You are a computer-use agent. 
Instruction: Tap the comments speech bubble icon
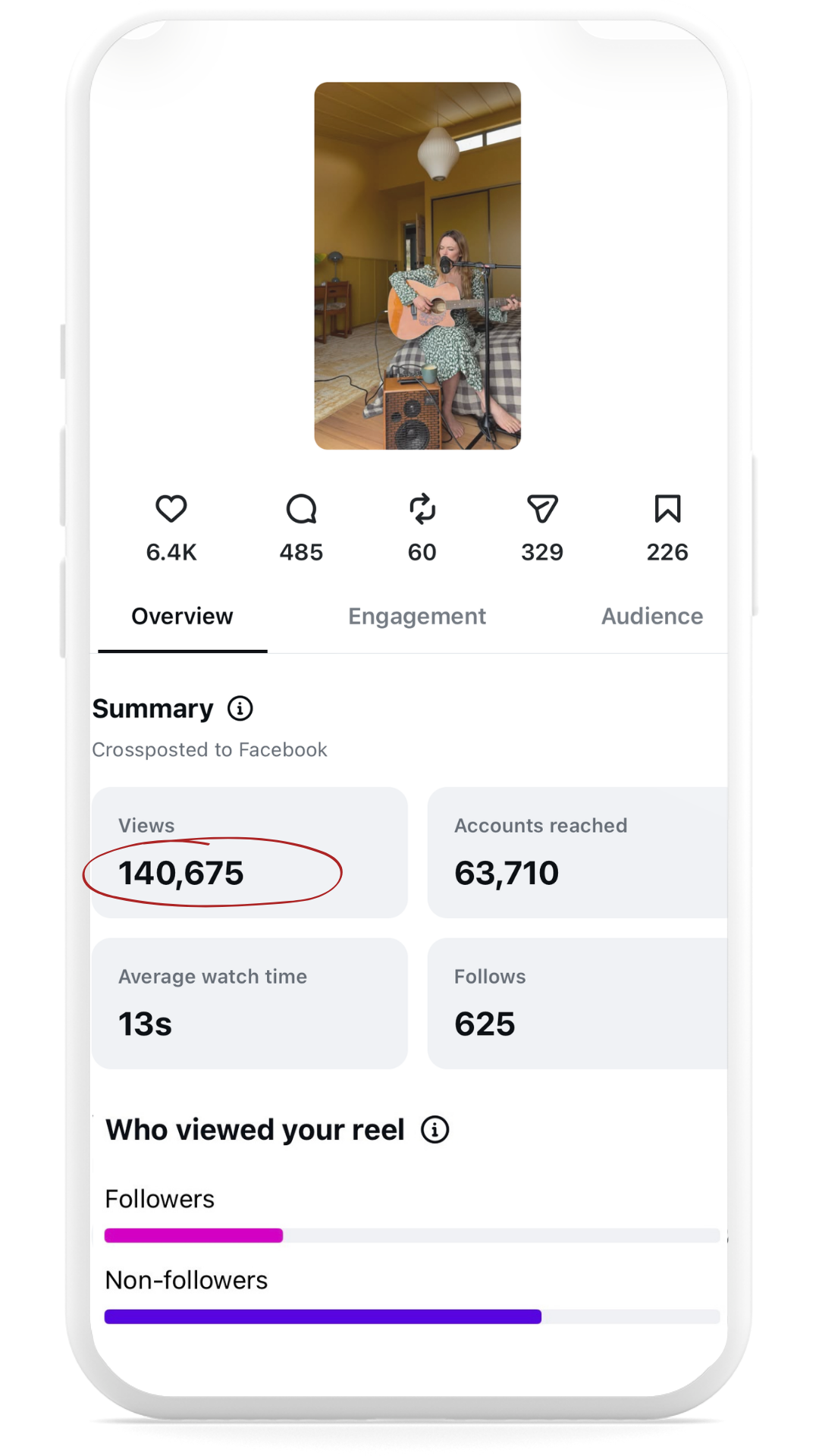point(301,509)
